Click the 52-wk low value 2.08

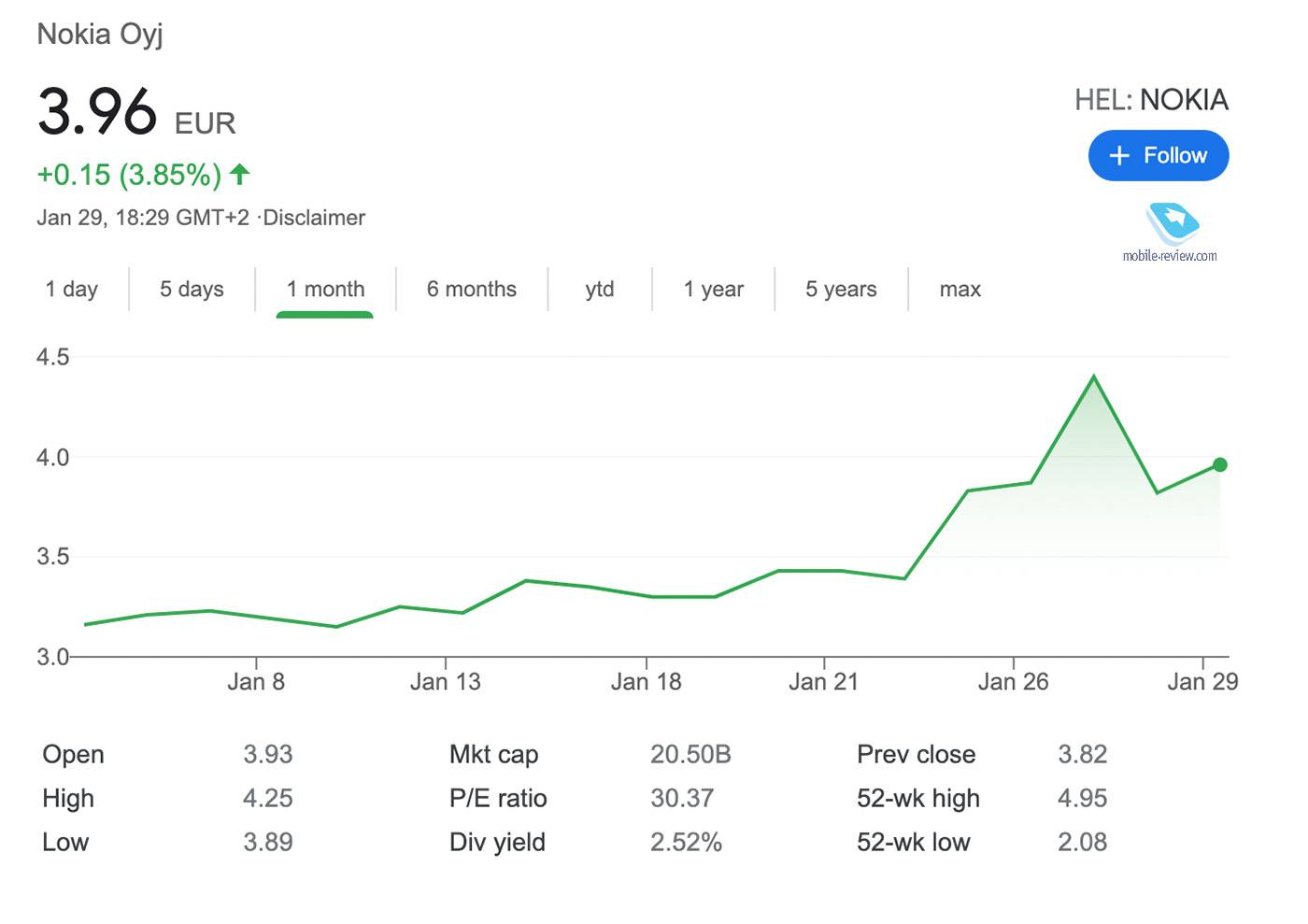1083,843
